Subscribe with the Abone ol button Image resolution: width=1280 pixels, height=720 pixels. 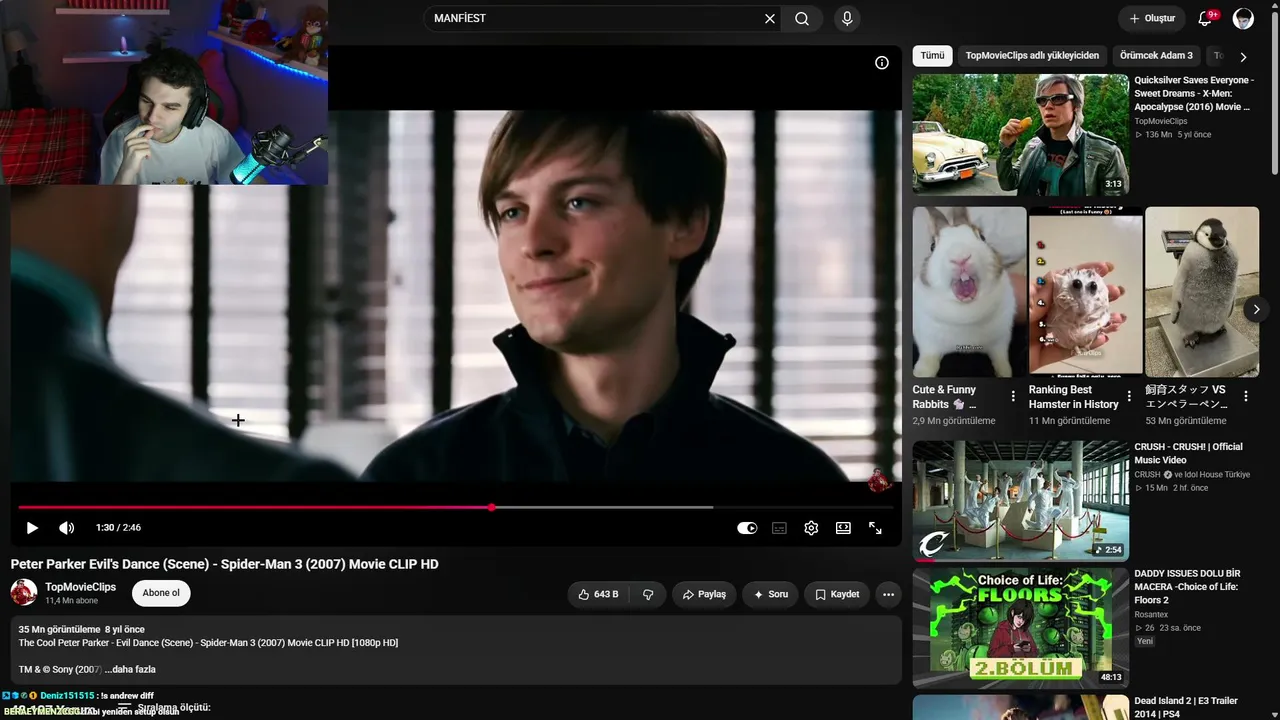[x=161, y=593]
